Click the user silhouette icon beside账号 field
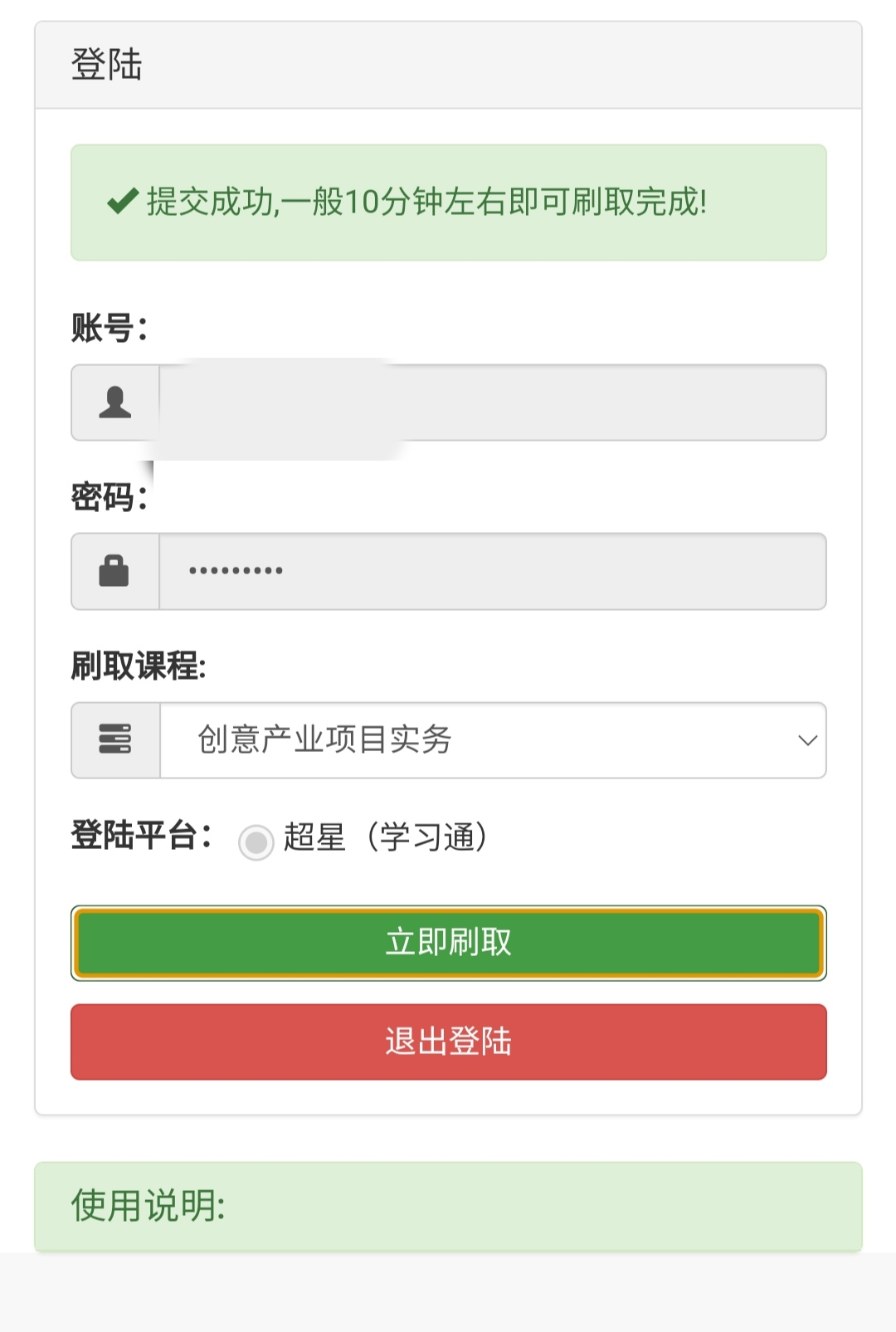Viewport: 896px width, 1332px height. tap(116, 403)
